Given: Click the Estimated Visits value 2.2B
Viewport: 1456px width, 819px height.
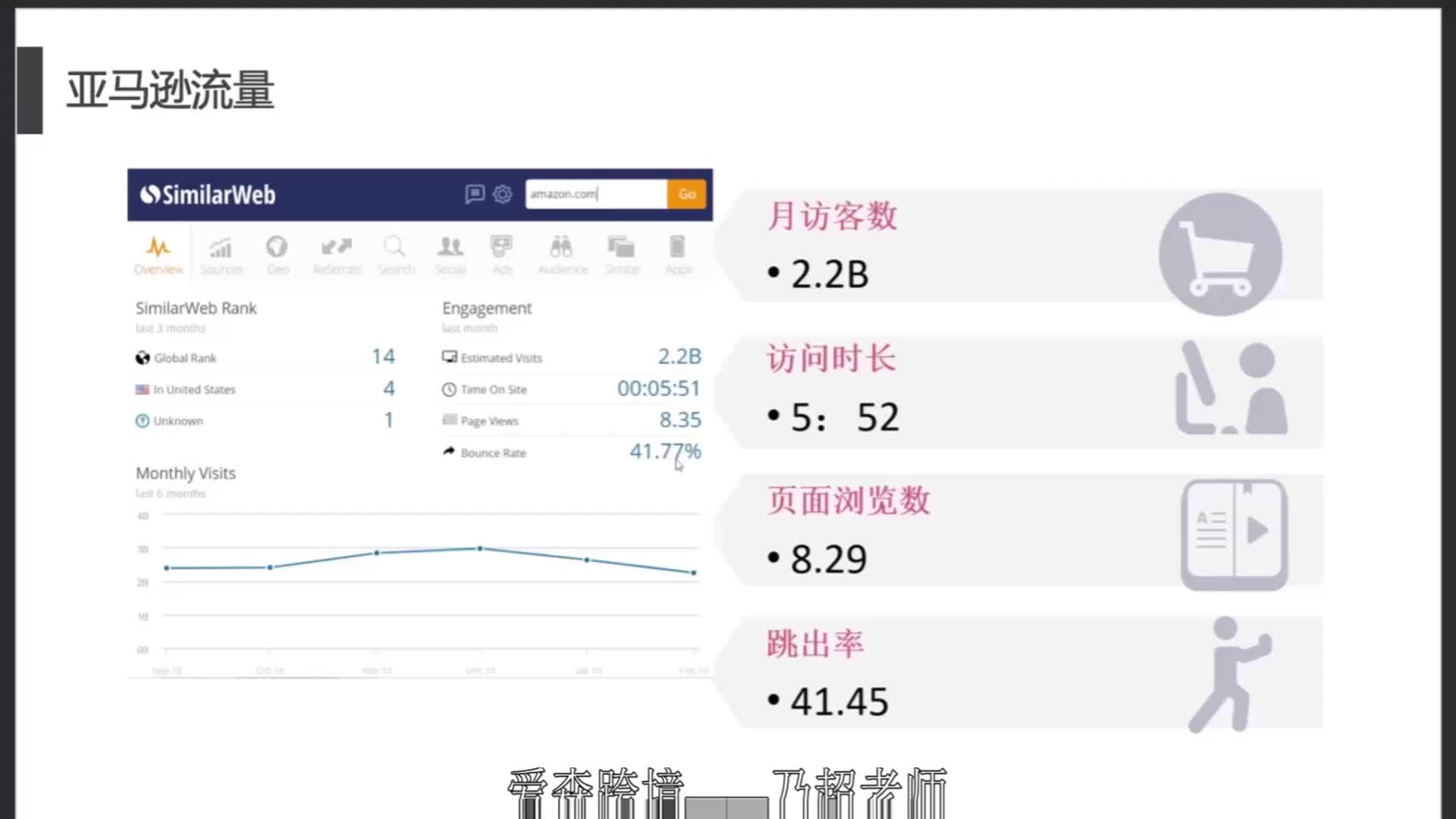Looking at the screenshot, I should point(679,356).
